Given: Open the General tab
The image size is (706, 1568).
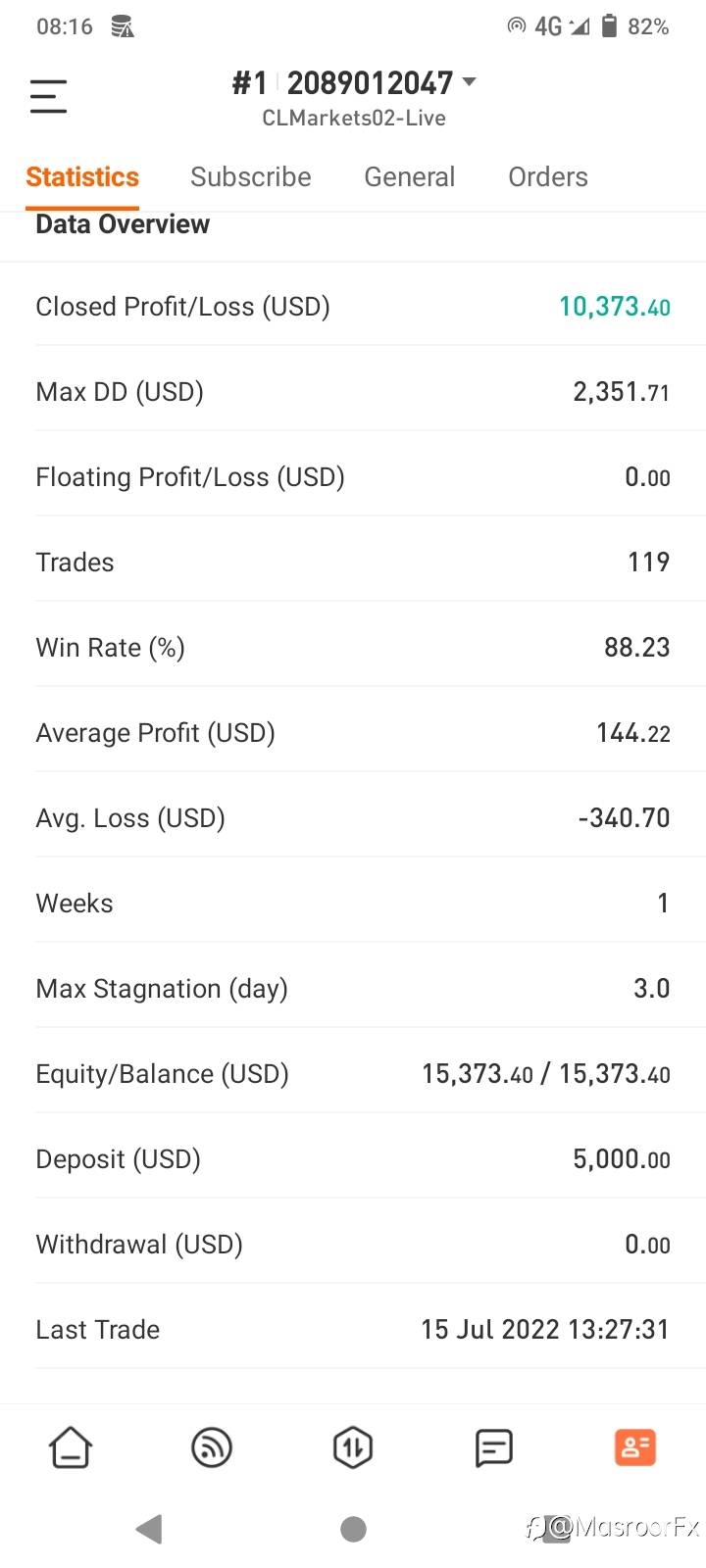Looking at the screenshot, I should (409, 177).
